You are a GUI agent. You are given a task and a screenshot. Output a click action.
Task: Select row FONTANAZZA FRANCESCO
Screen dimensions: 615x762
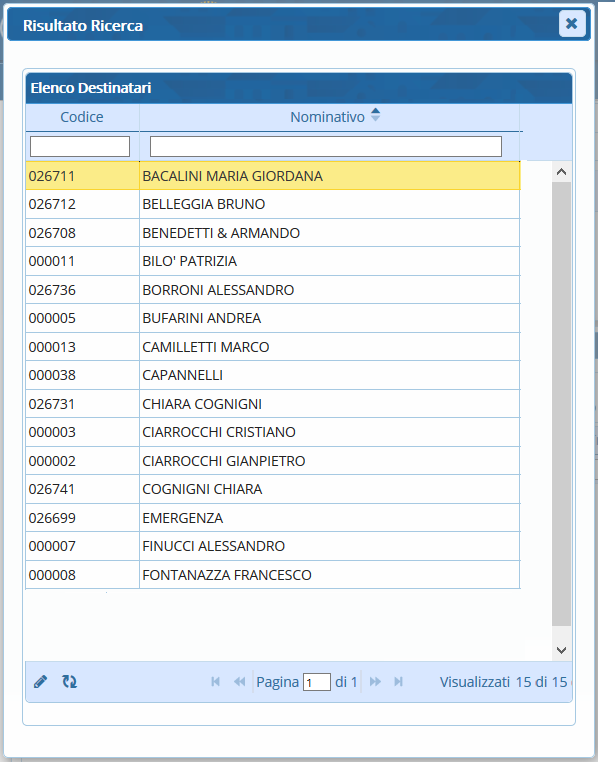click(x=227, y=575)
